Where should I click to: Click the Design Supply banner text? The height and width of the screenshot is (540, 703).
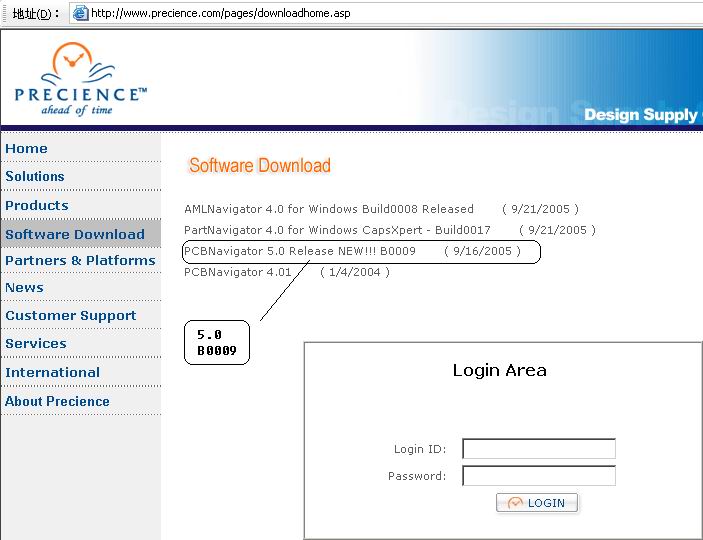point(642,115)
